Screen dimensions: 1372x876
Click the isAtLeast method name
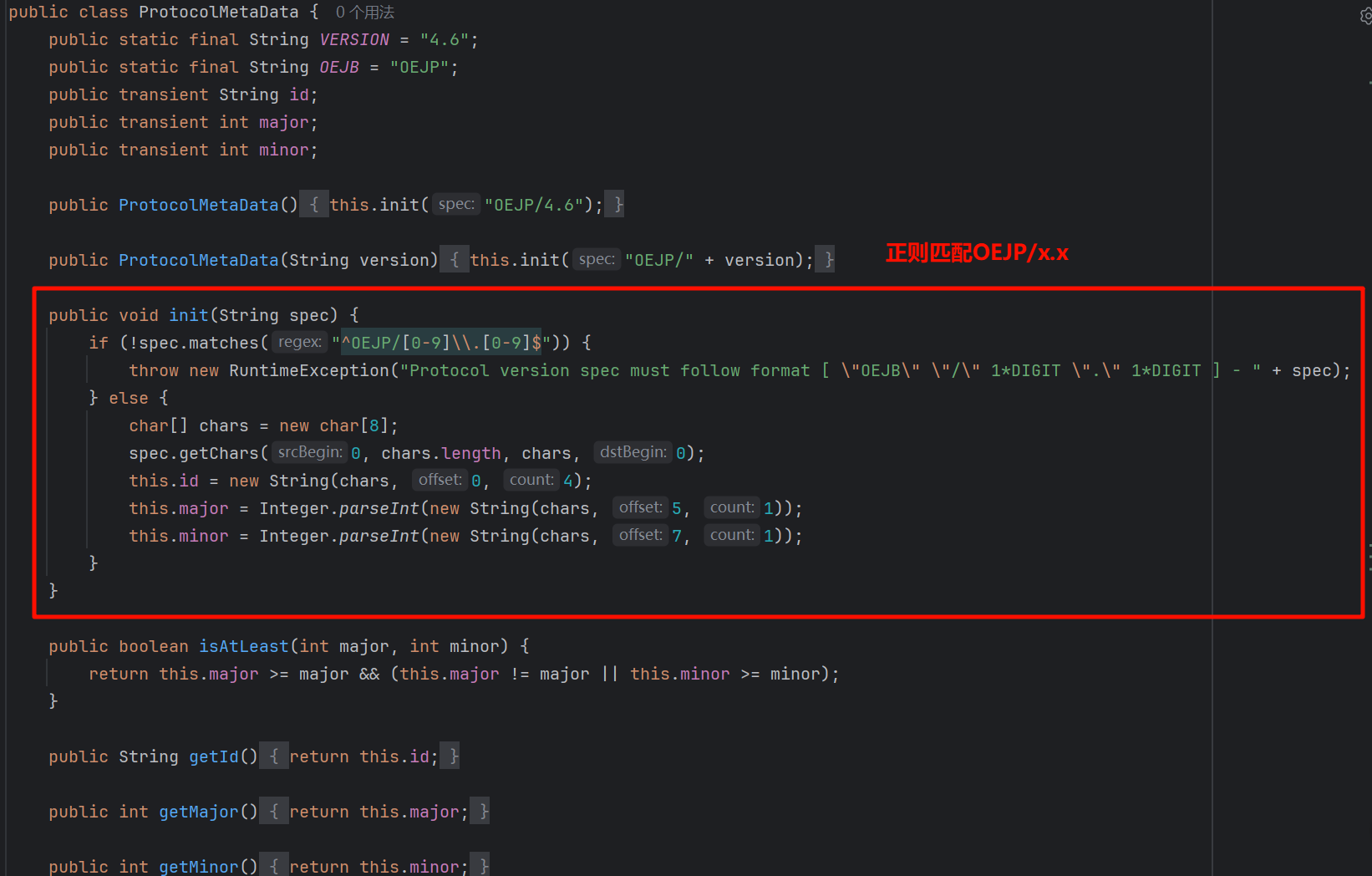coord(243,646)
